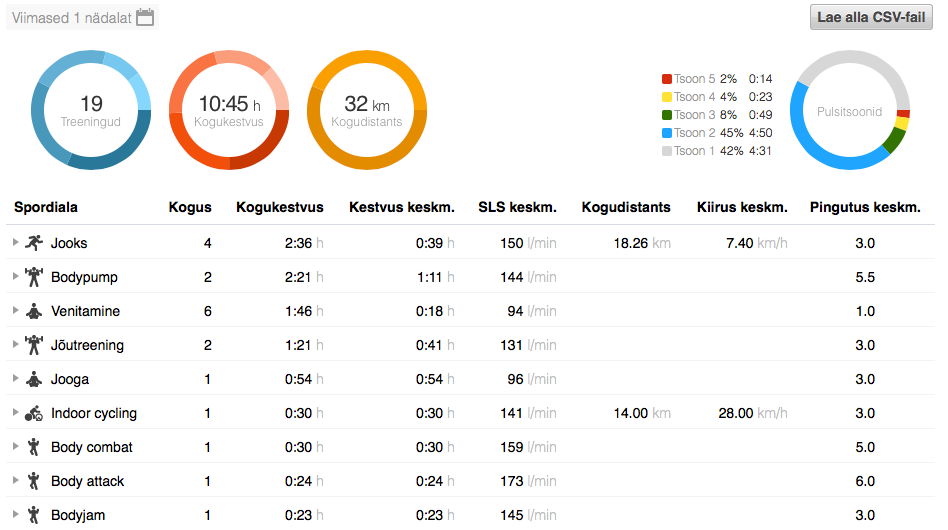948x530 pixels.
Task: Expand the Bodypump row details
Action: click(15, 277)
